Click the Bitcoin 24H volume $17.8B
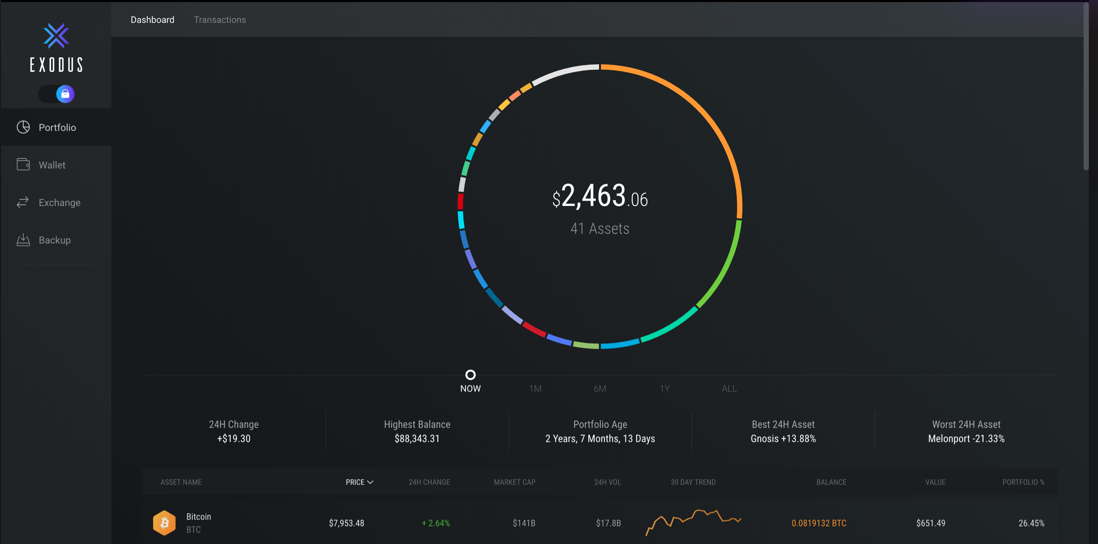Screen dimensions: 1098x544 pyautogui.click(x=608, y=523)
